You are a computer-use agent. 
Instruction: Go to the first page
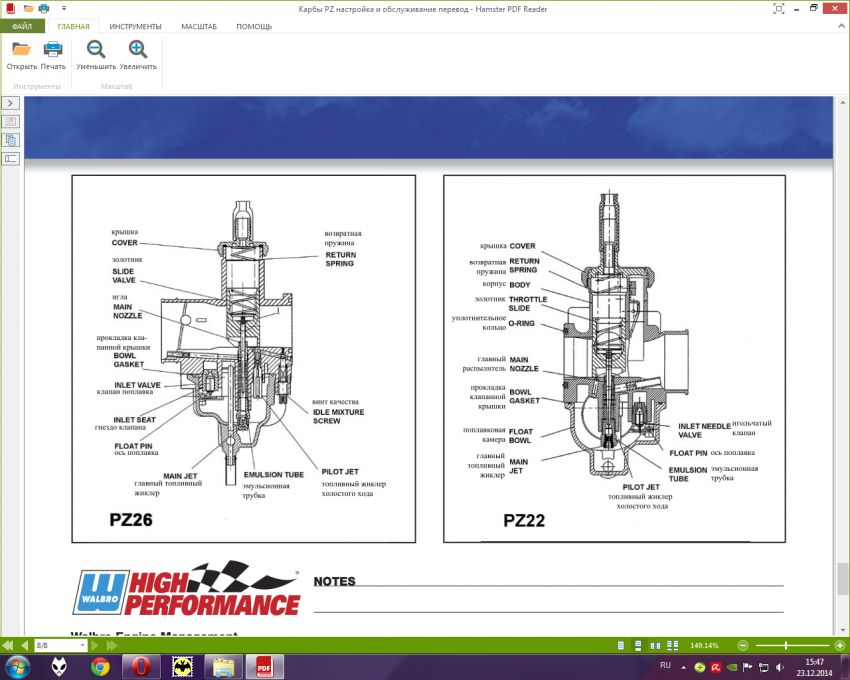[x=8, y=645]
